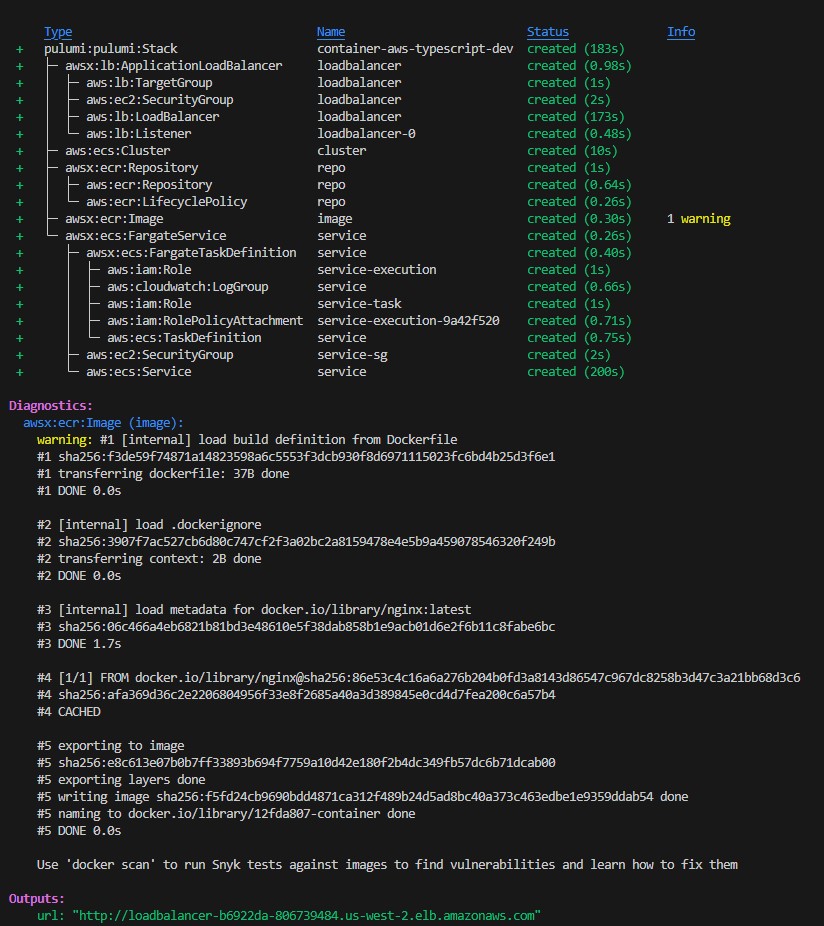Select the aws:ecs:TaskDefinition resource type
Image resolution: width=824 pixels, height=926 pixels.
click(x=184, y=338)
